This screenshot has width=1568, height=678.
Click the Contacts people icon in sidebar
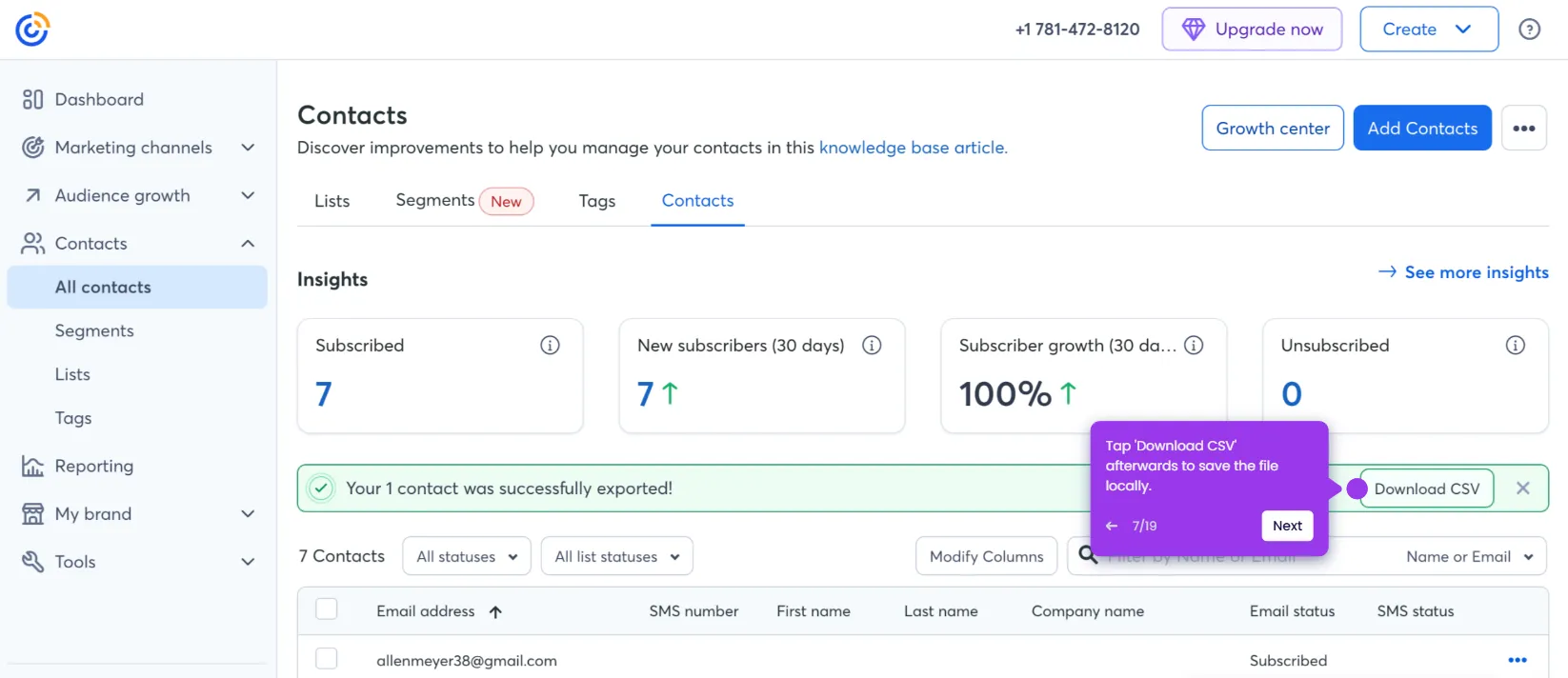coord(33,244)
